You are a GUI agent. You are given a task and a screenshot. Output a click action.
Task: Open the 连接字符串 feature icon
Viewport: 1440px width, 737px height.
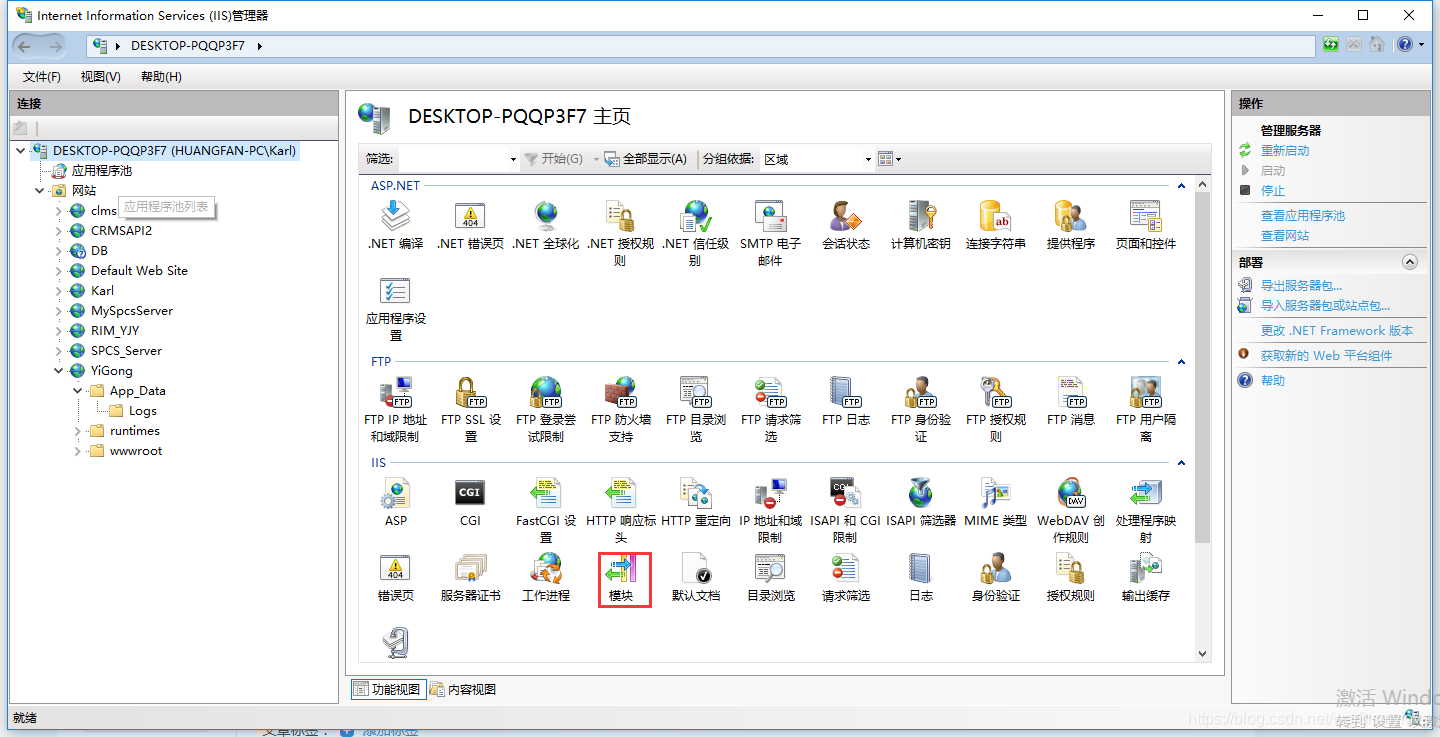coord(996,226)
